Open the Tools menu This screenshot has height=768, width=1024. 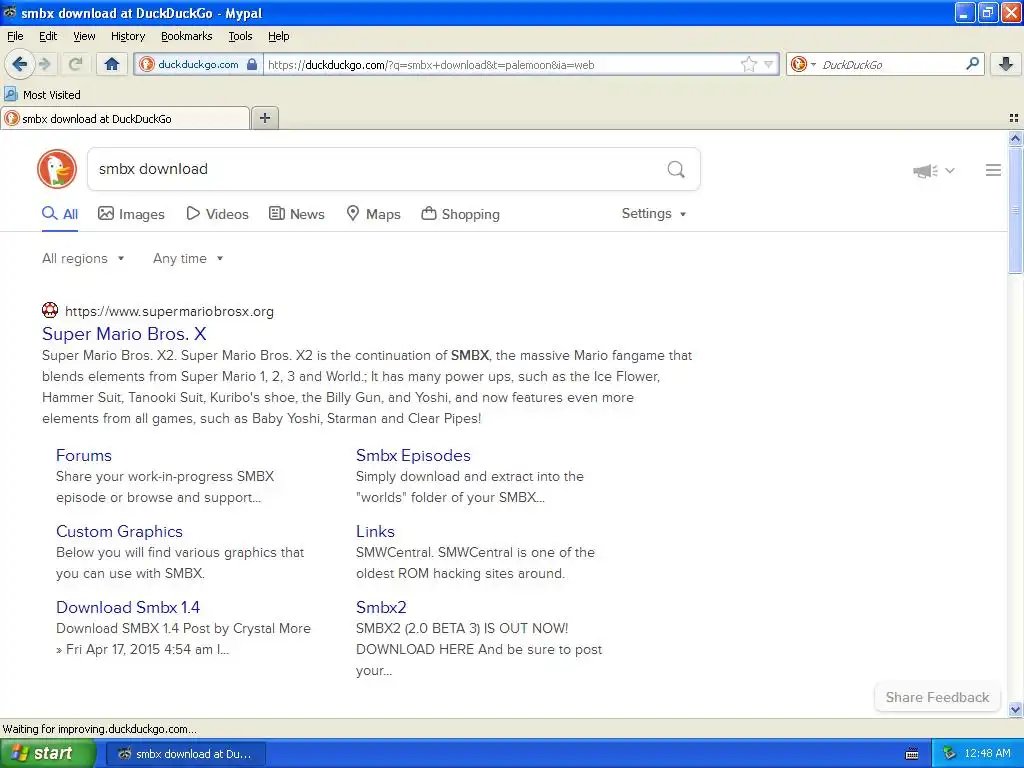pos(240,36)
